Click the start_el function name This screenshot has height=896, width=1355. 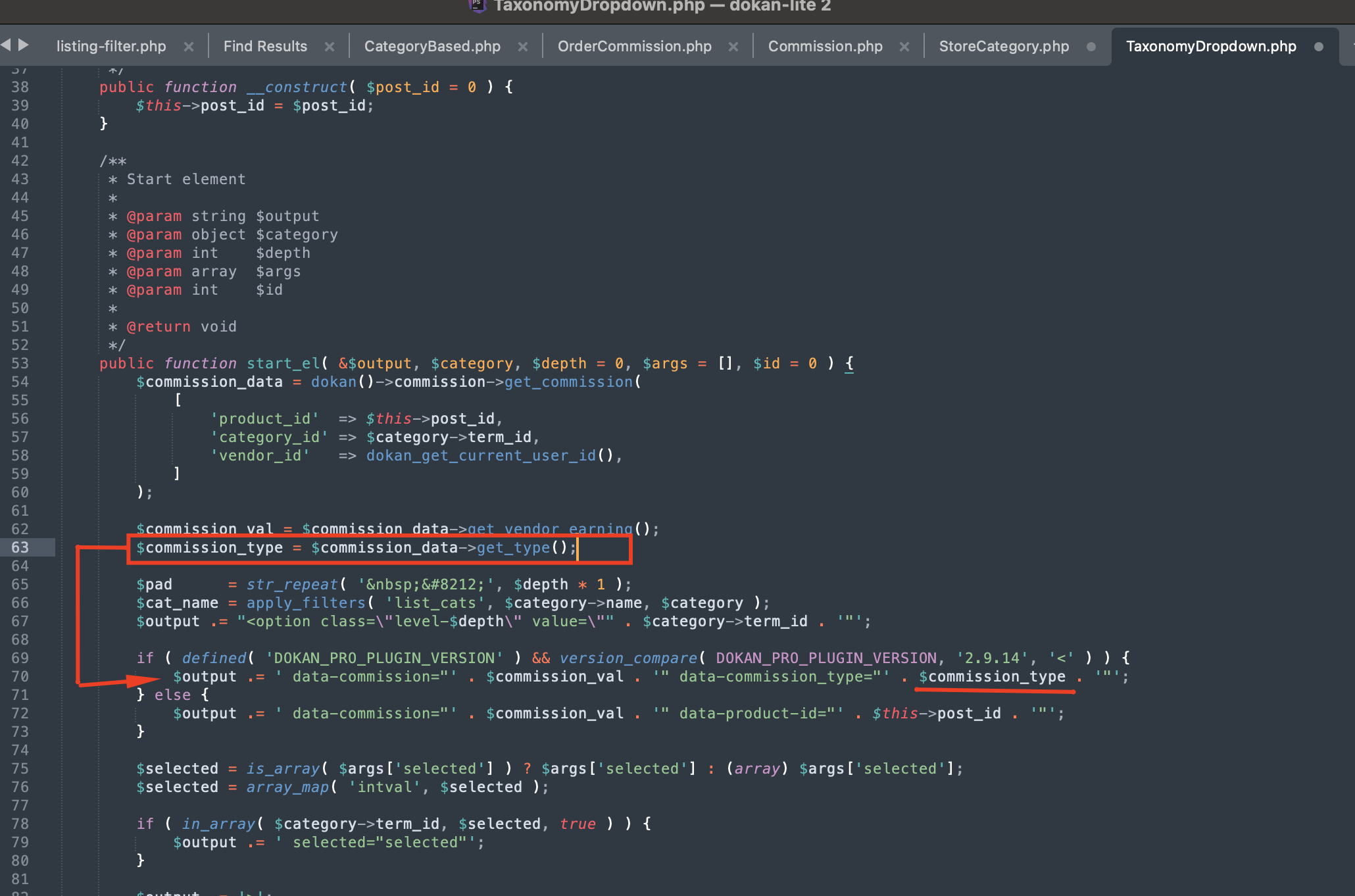[x=283, y=363]
